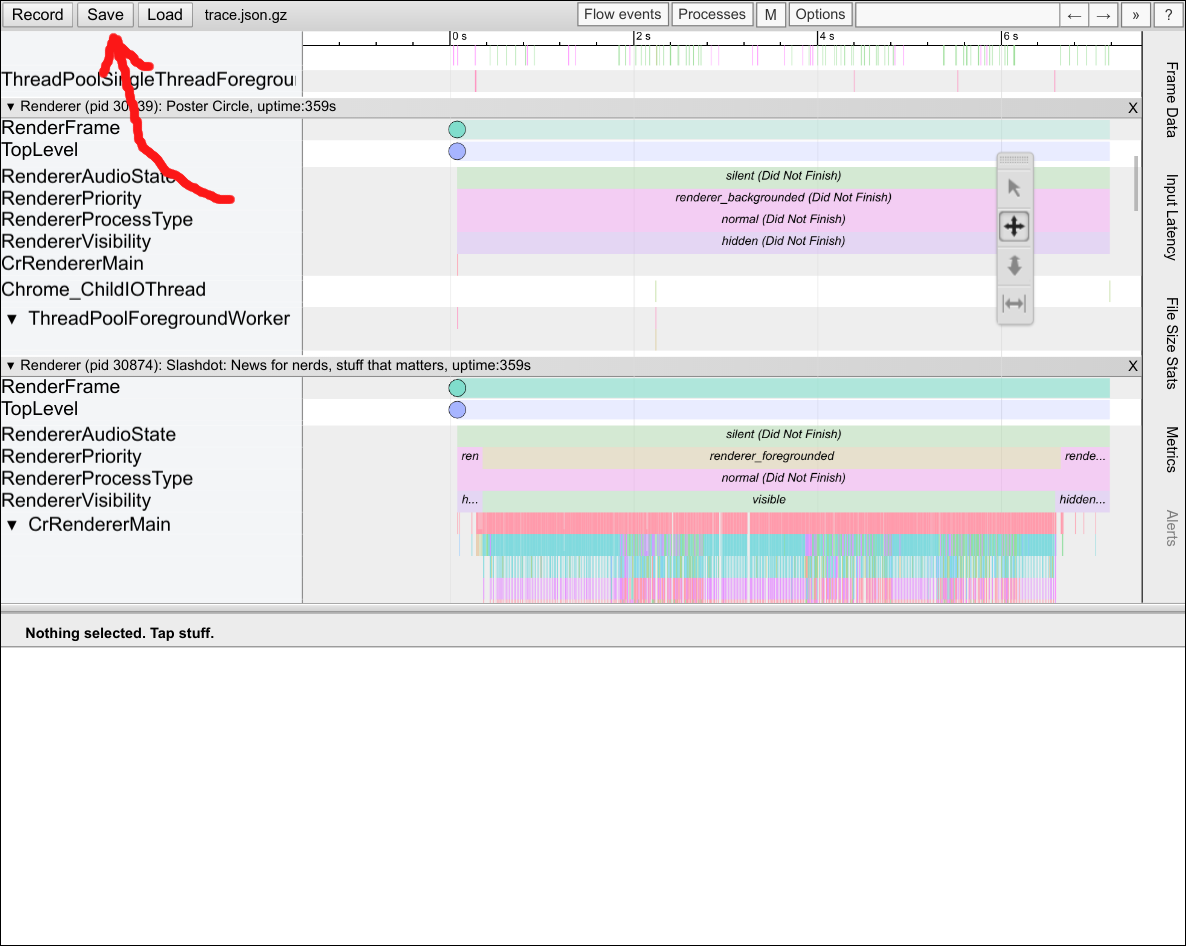Viewport: 1186px width, 946px height.
Task: Select the pointer selection tool
Action: point(1014,188)
